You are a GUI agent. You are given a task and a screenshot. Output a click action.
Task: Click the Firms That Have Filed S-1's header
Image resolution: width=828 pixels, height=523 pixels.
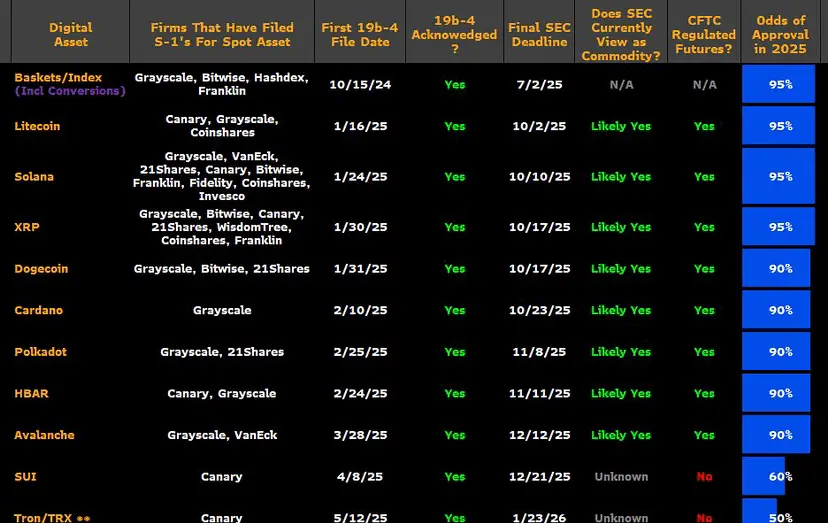click(222, 34)
